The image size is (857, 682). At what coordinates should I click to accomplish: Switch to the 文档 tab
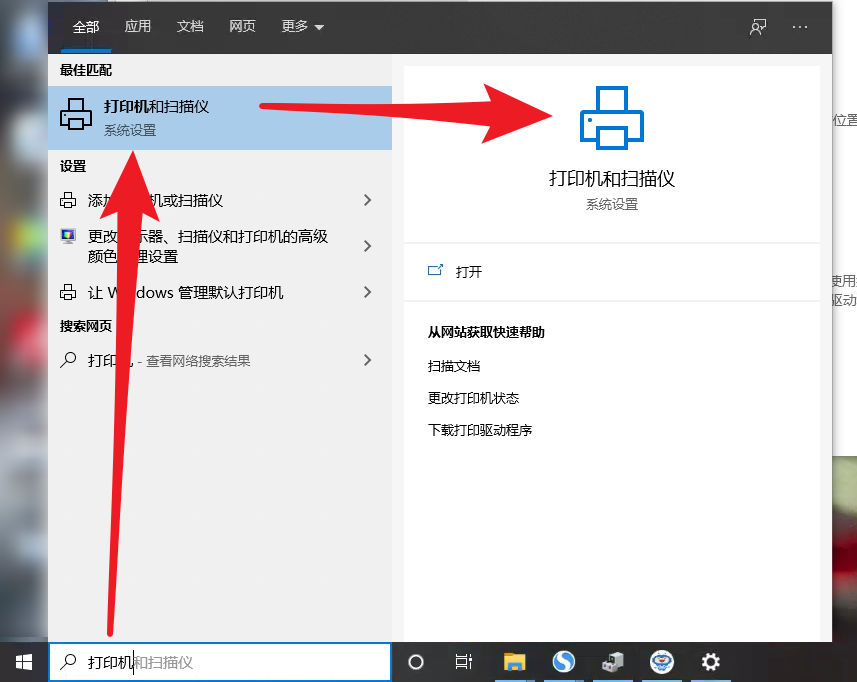190,26
